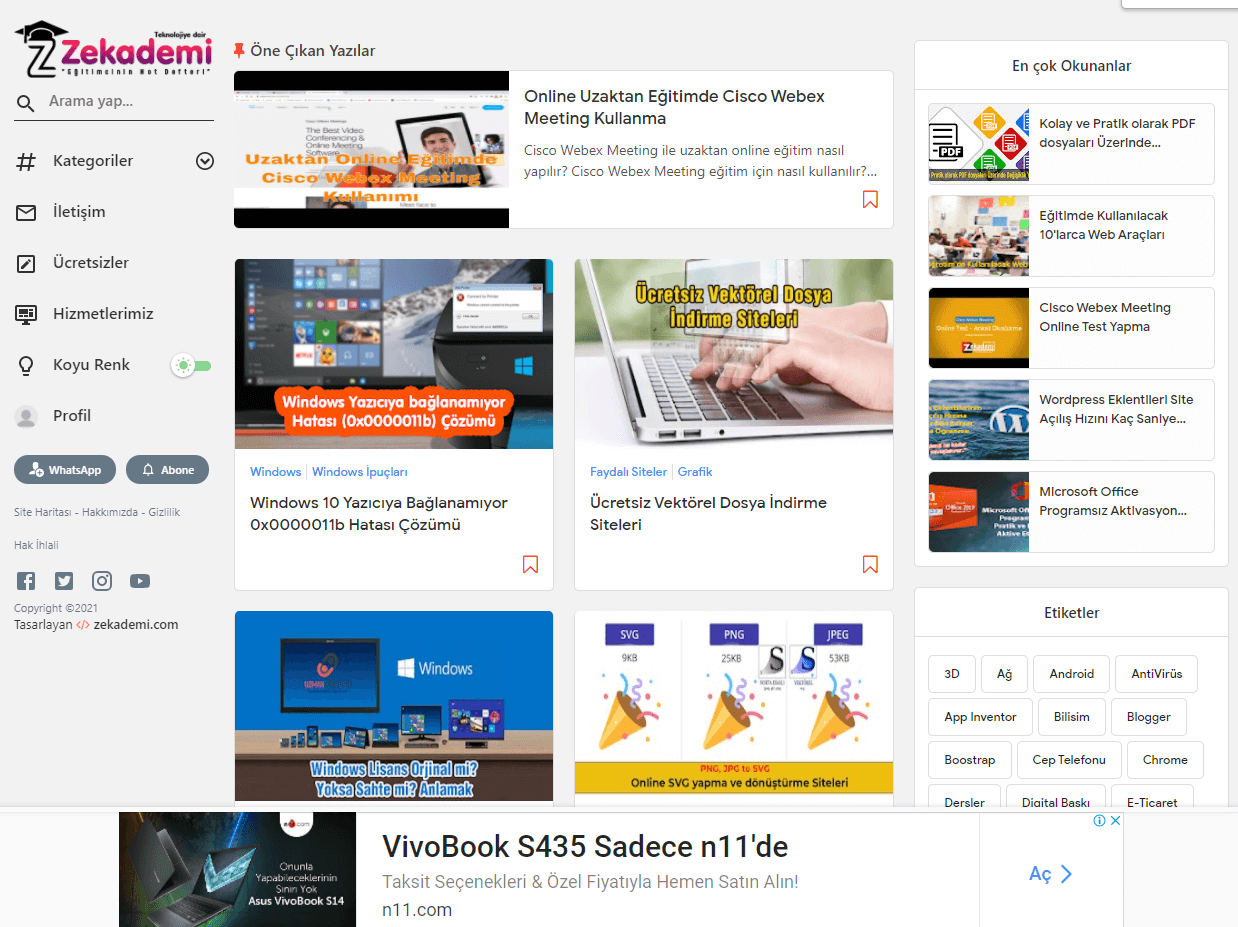Click the Abone subscribe button
The width and height of the screenshot is (1238, 927).
point(168,470)
